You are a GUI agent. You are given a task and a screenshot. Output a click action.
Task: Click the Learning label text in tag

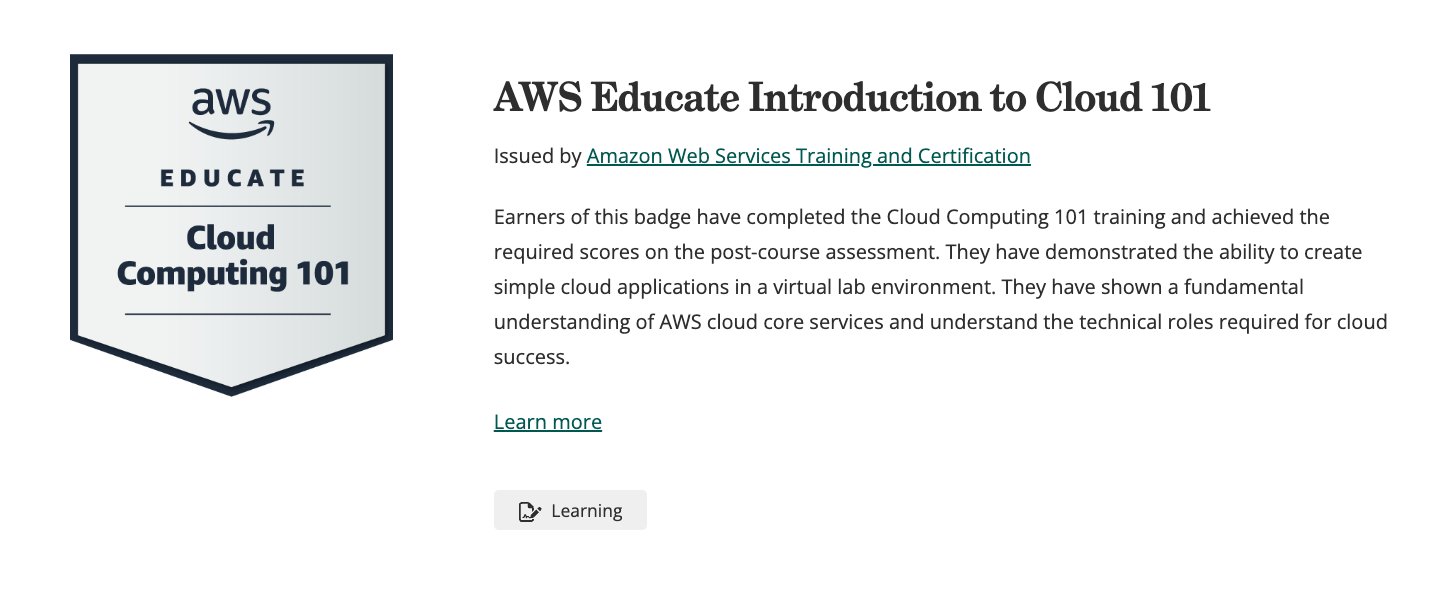coord(586,511)
